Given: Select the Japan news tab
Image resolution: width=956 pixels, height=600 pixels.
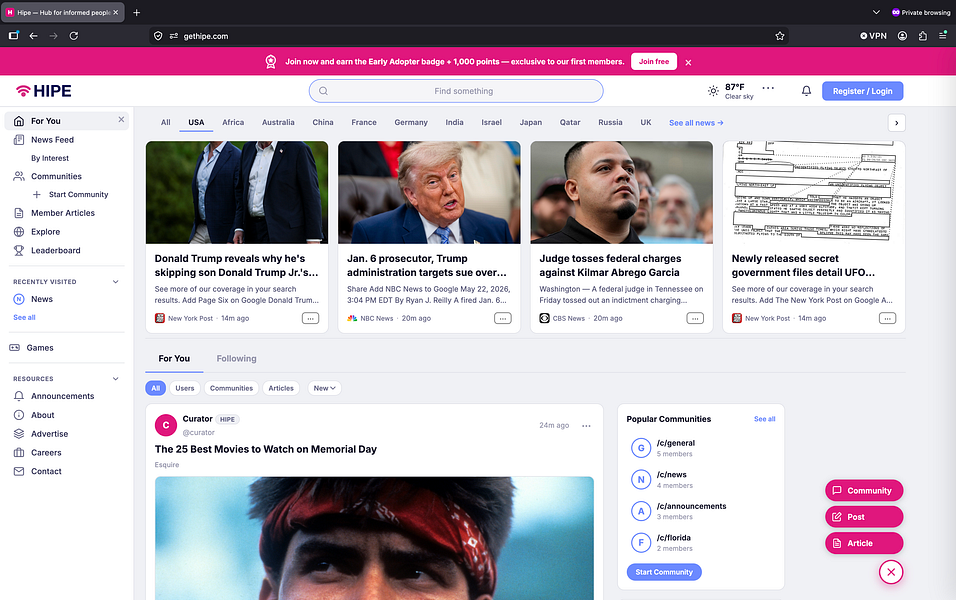Looking at the screenshot, I should [x=530, y=122].
